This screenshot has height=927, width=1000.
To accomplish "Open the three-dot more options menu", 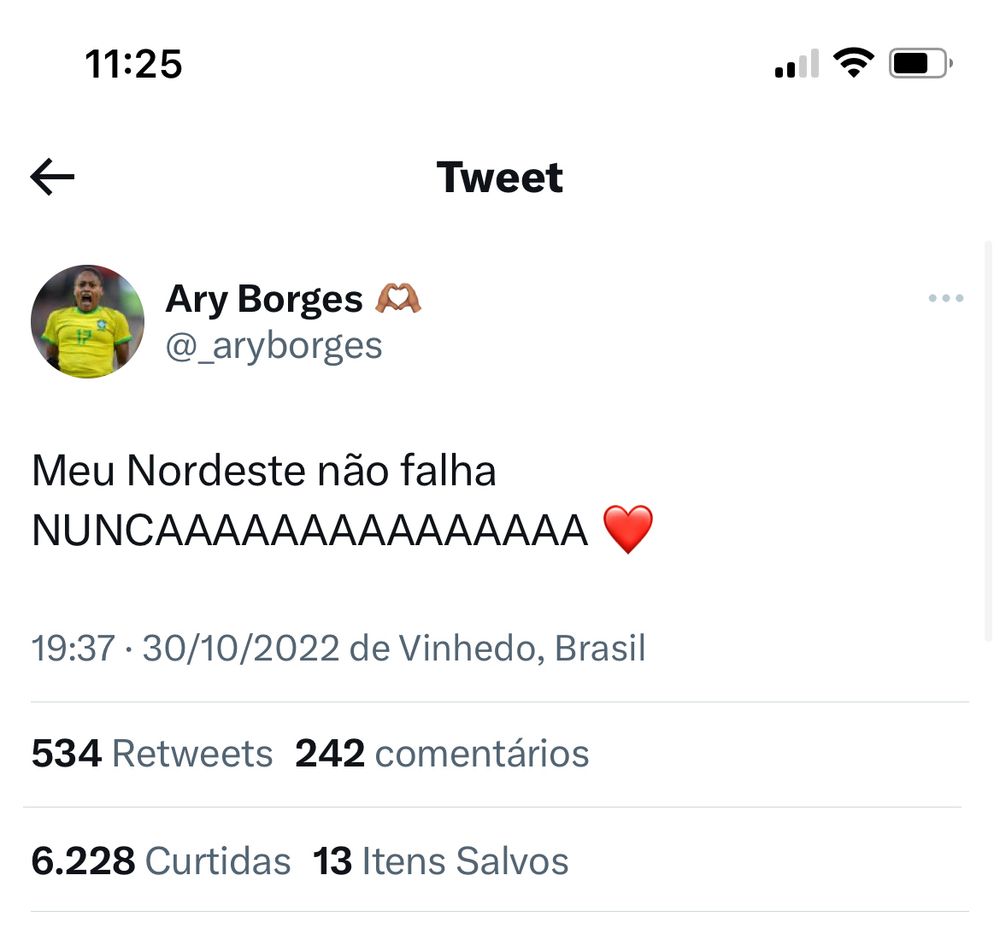I will 946,298.
